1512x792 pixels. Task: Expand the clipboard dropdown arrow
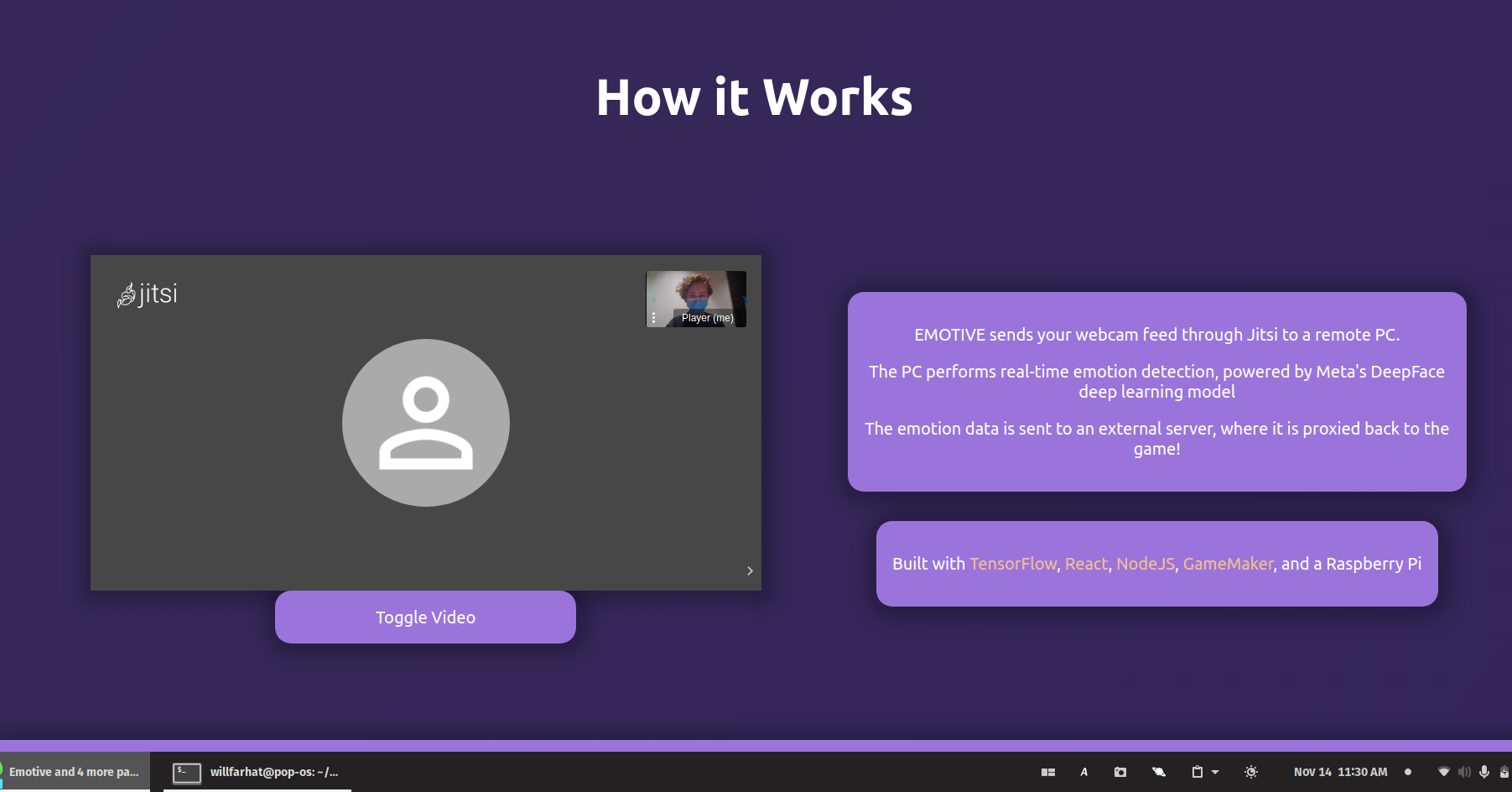[1215, 772]
